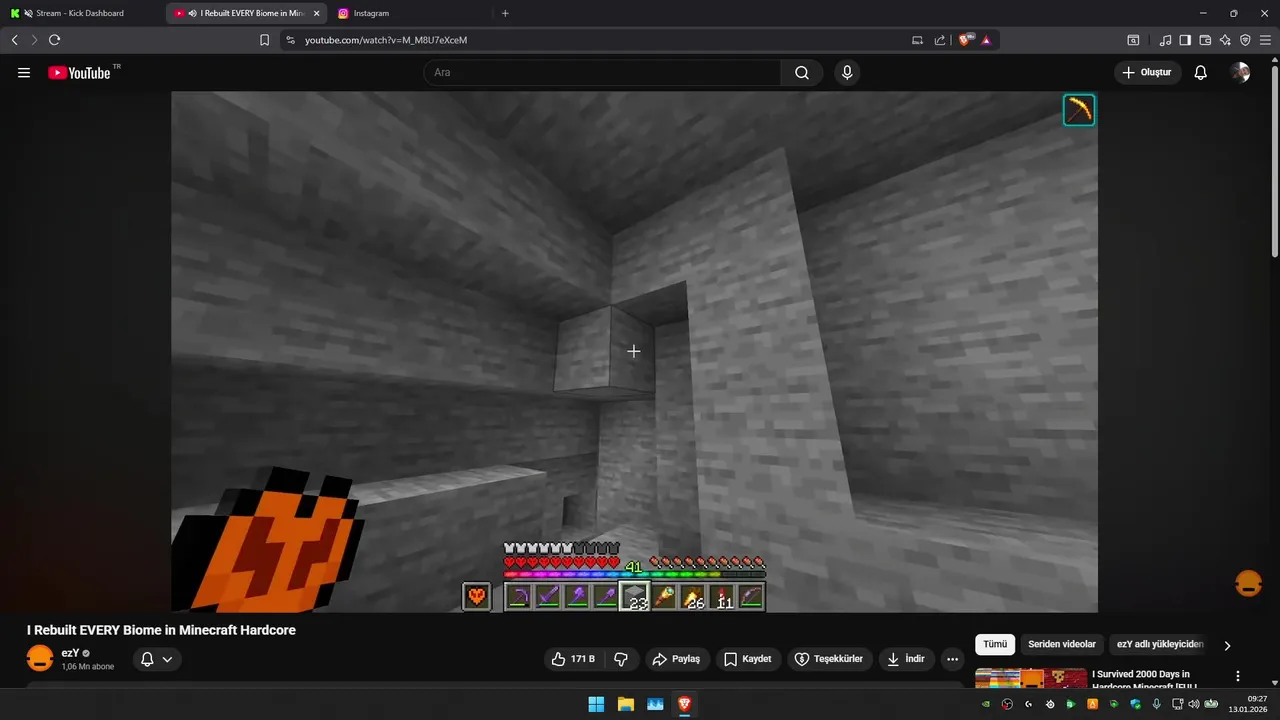
Task: Select the 'Seriden videolar' chip
Action: tap(1063, 645)
